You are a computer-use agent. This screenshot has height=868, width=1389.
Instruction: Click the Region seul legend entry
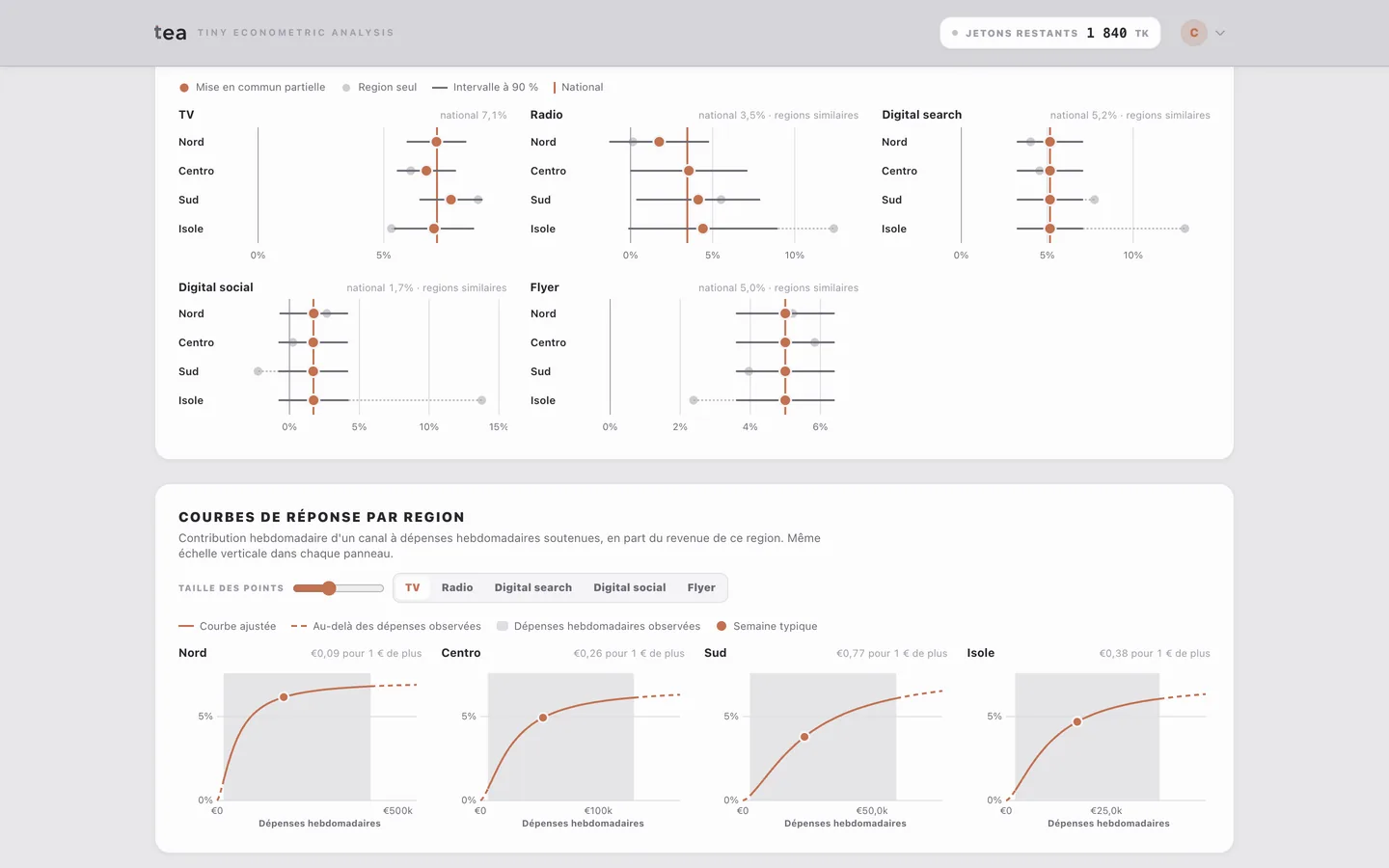click(x=379, y=87)
